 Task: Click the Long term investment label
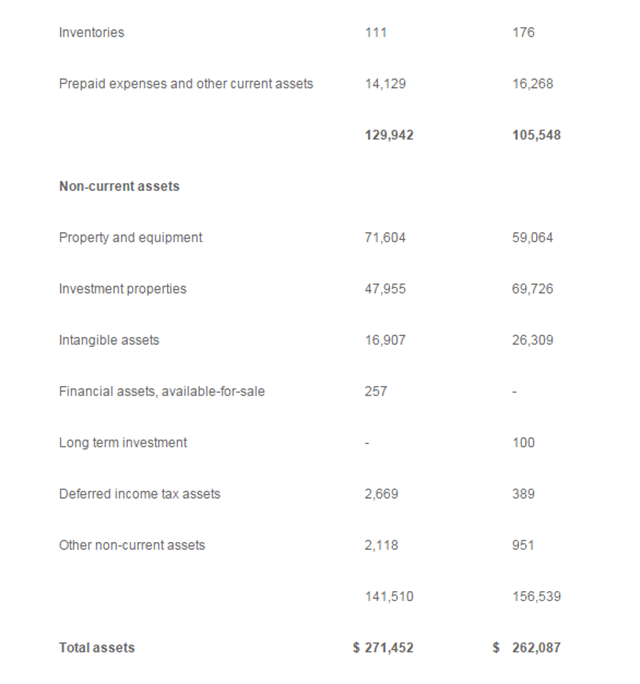123,443
